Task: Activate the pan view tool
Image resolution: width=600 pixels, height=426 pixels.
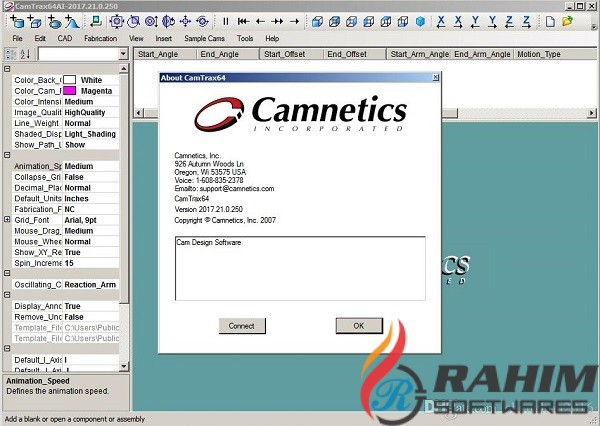Action: tap(185, 21)
